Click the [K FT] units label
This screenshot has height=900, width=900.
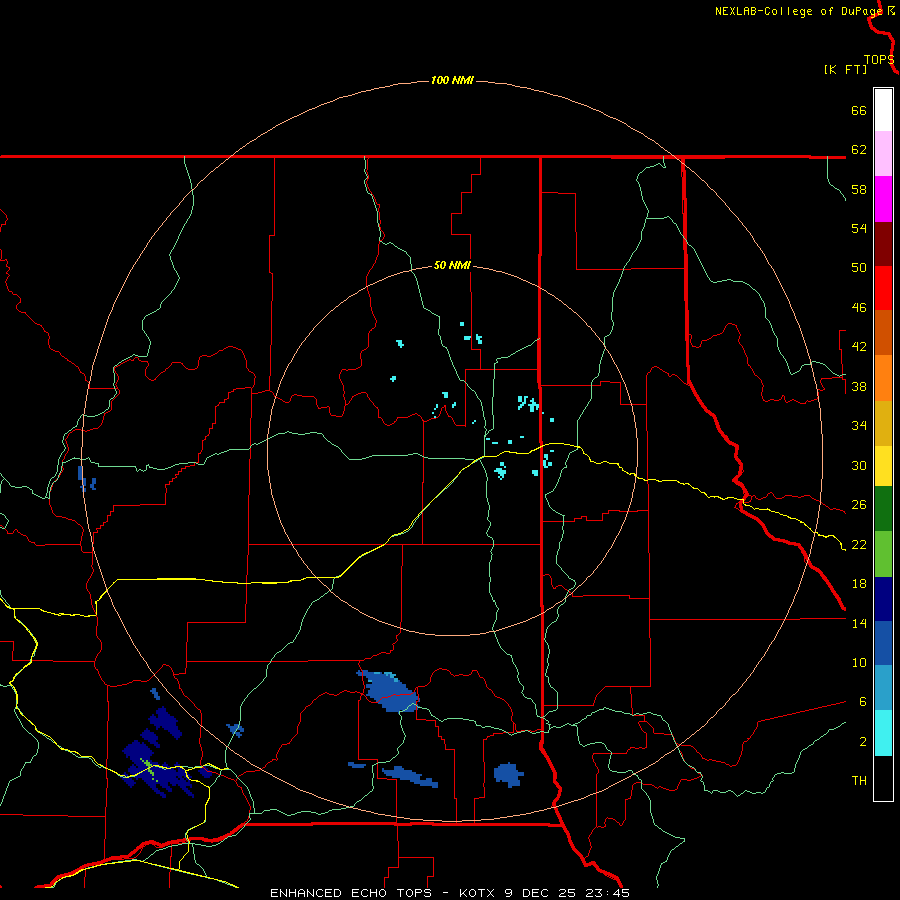(x=845, y=70)
